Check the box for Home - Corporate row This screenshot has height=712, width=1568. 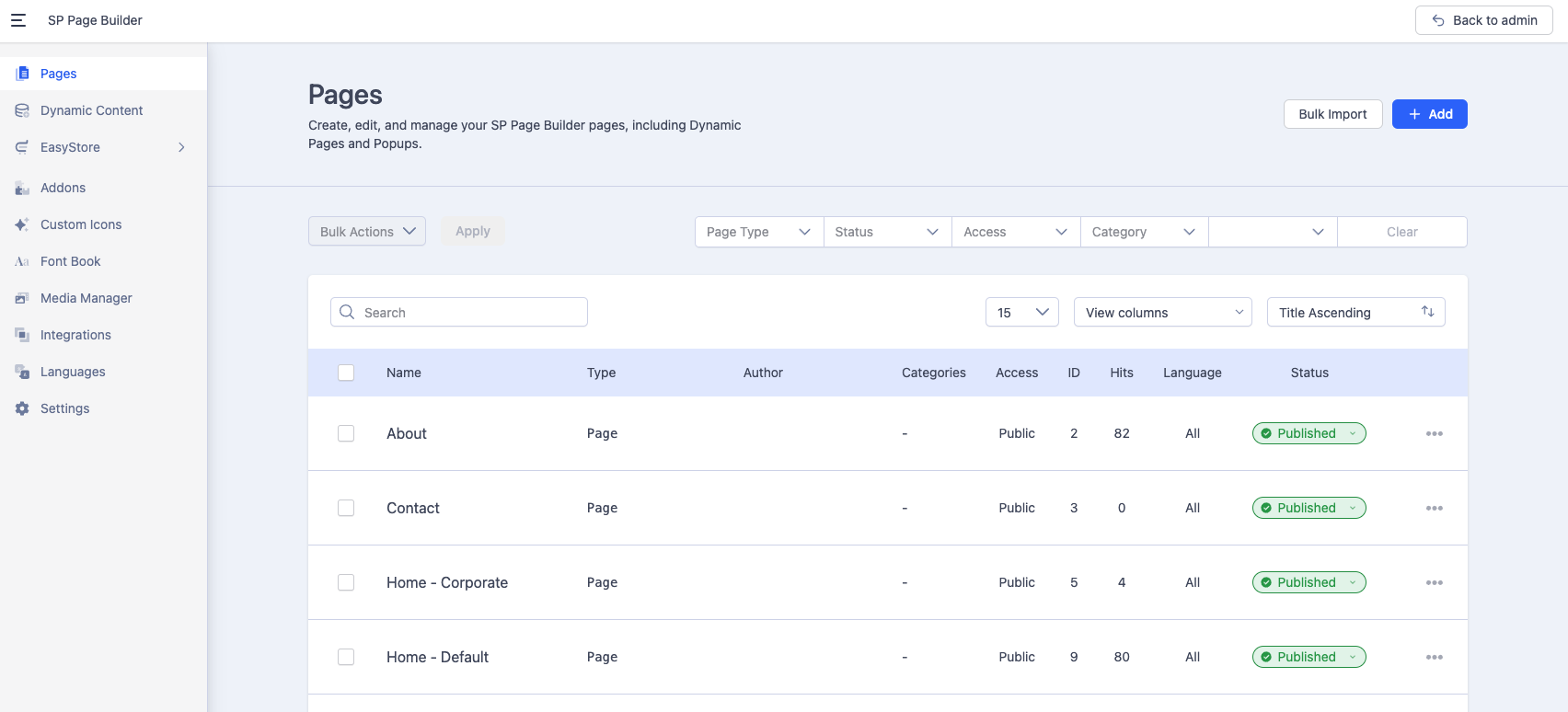pos(346,582)
